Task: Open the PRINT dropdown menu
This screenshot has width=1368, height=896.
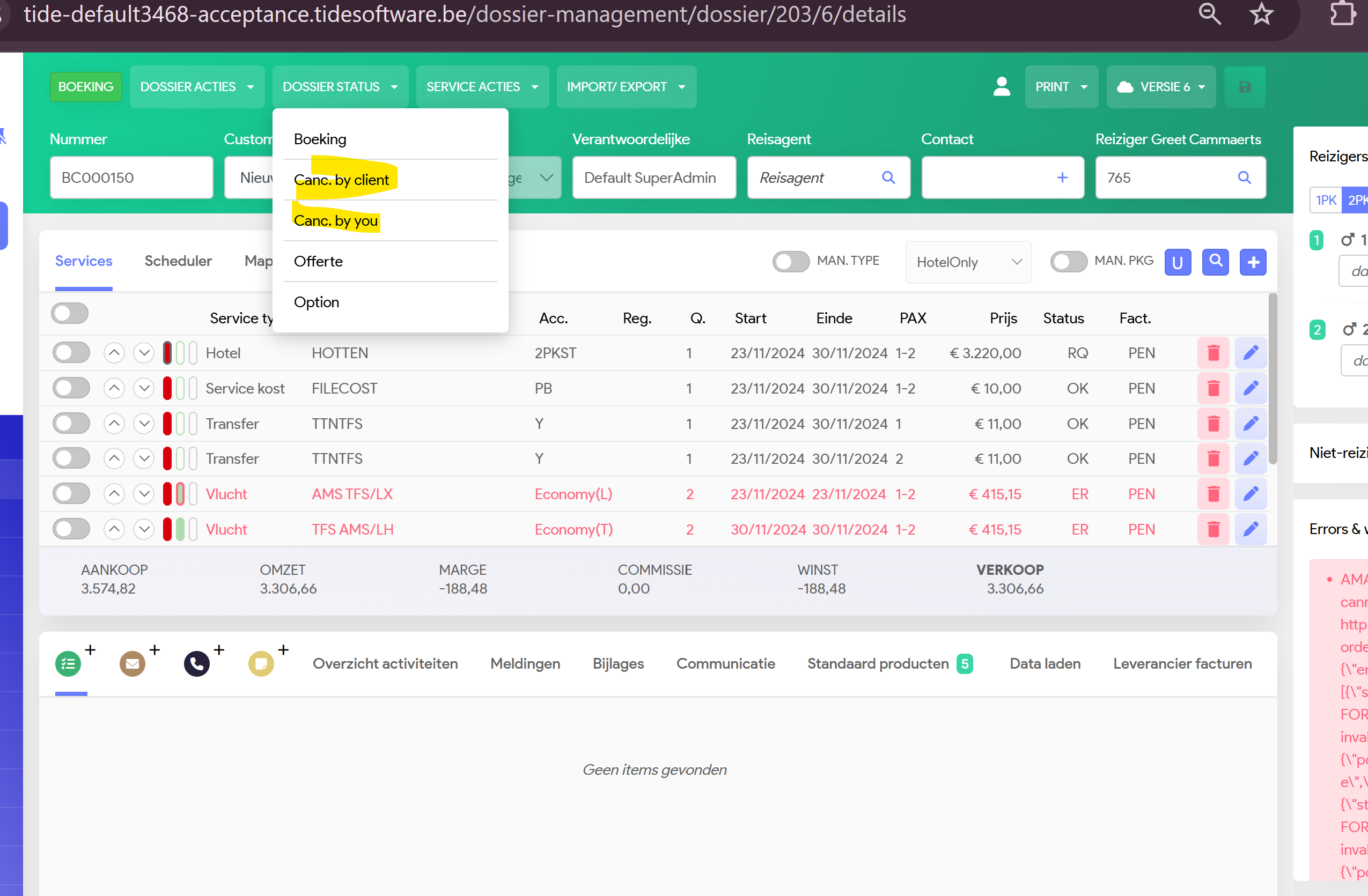Action: point(1061,87)
